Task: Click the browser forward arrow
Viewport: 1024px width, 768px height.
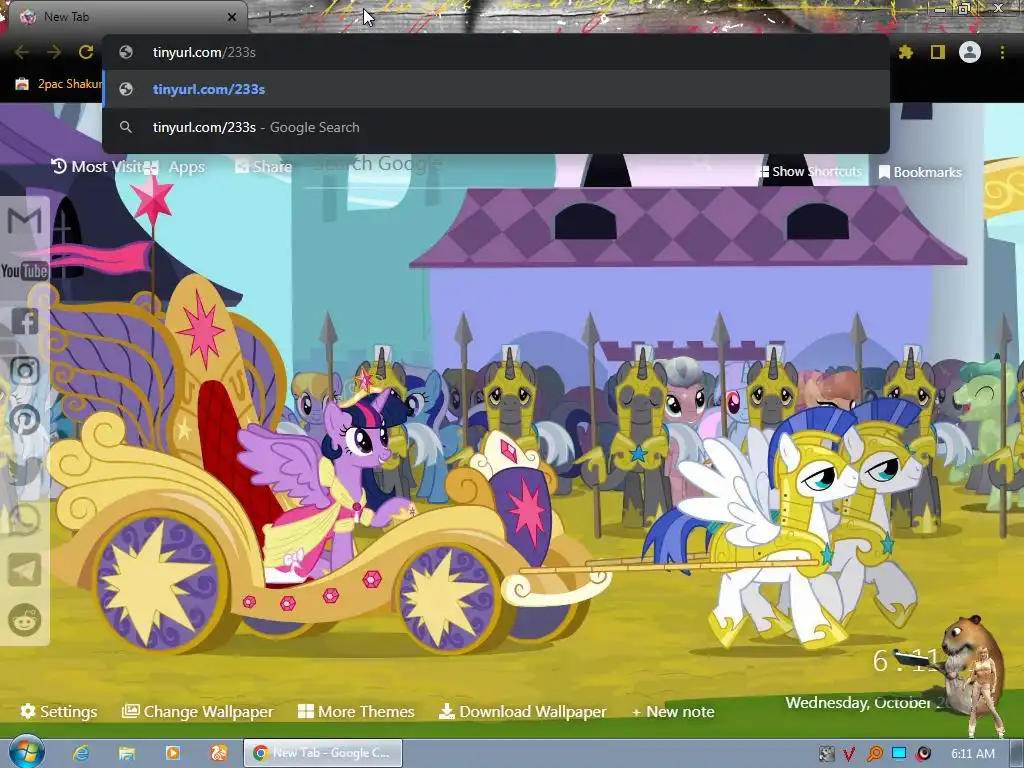Action: pos(54,52)
